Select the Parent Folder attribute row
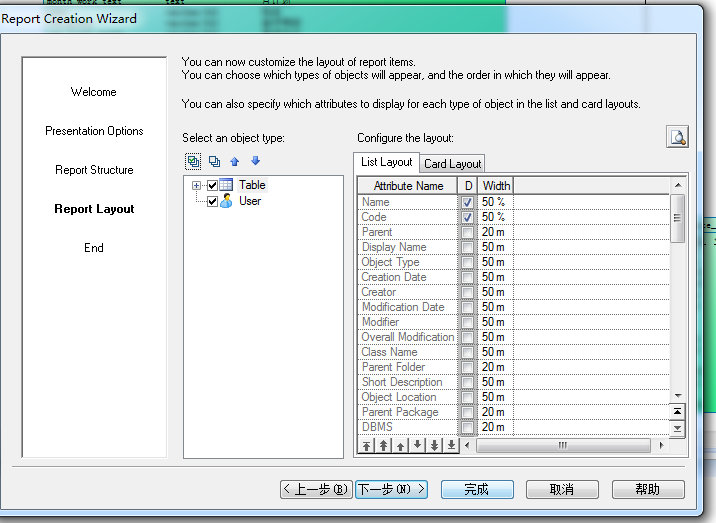Viewport: 716px width, 523px height. 514,367
